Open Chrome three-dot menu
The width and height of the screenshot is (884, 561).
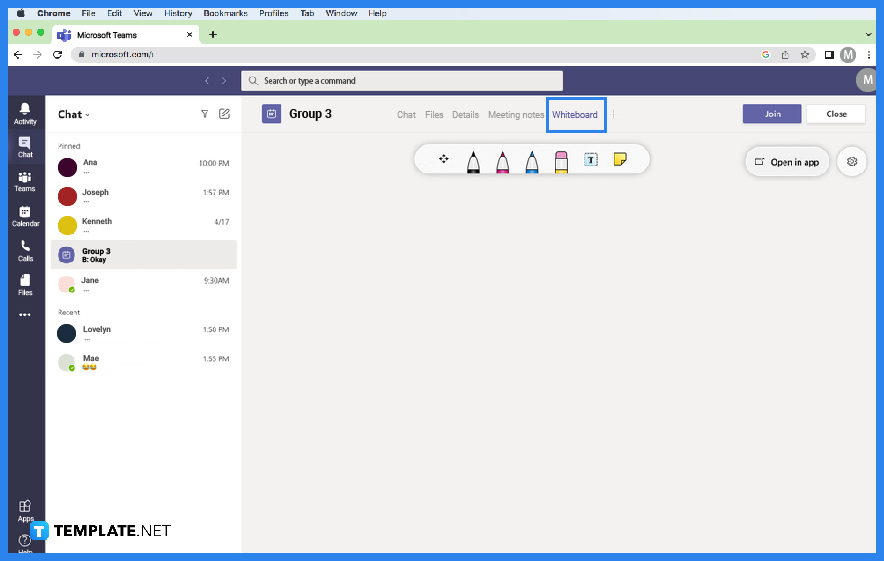click(x=868, y=55)
